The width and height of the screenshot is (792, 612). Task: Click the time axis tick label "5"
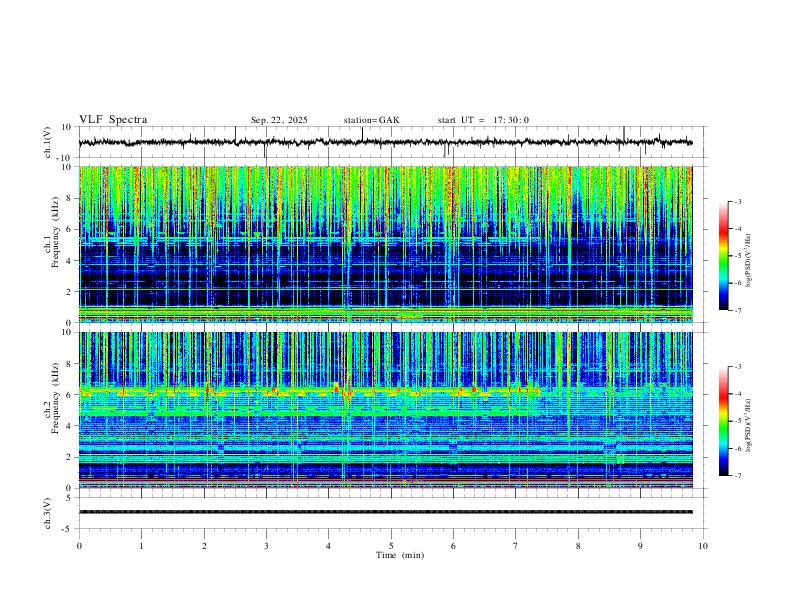tap(391, 546)
